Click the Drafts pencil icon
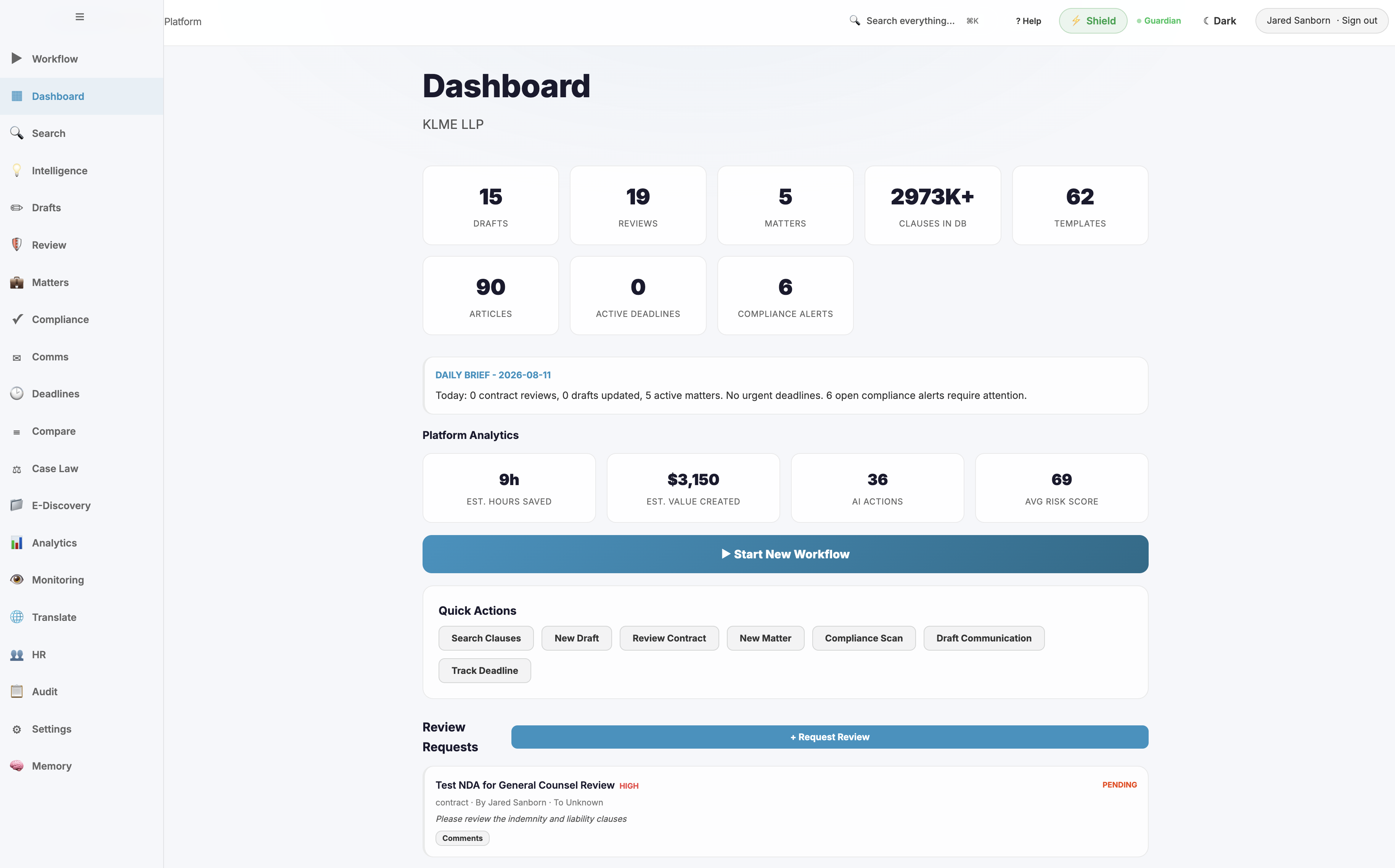 tap(17, 208)
